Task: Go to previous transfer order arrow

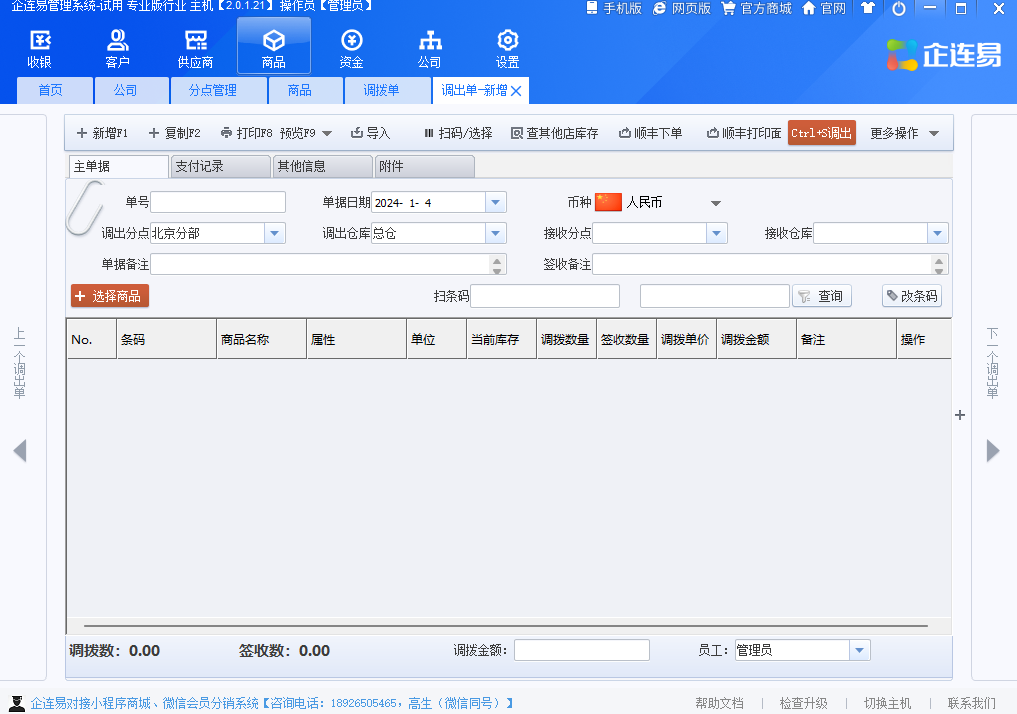Action: point(20,451)
